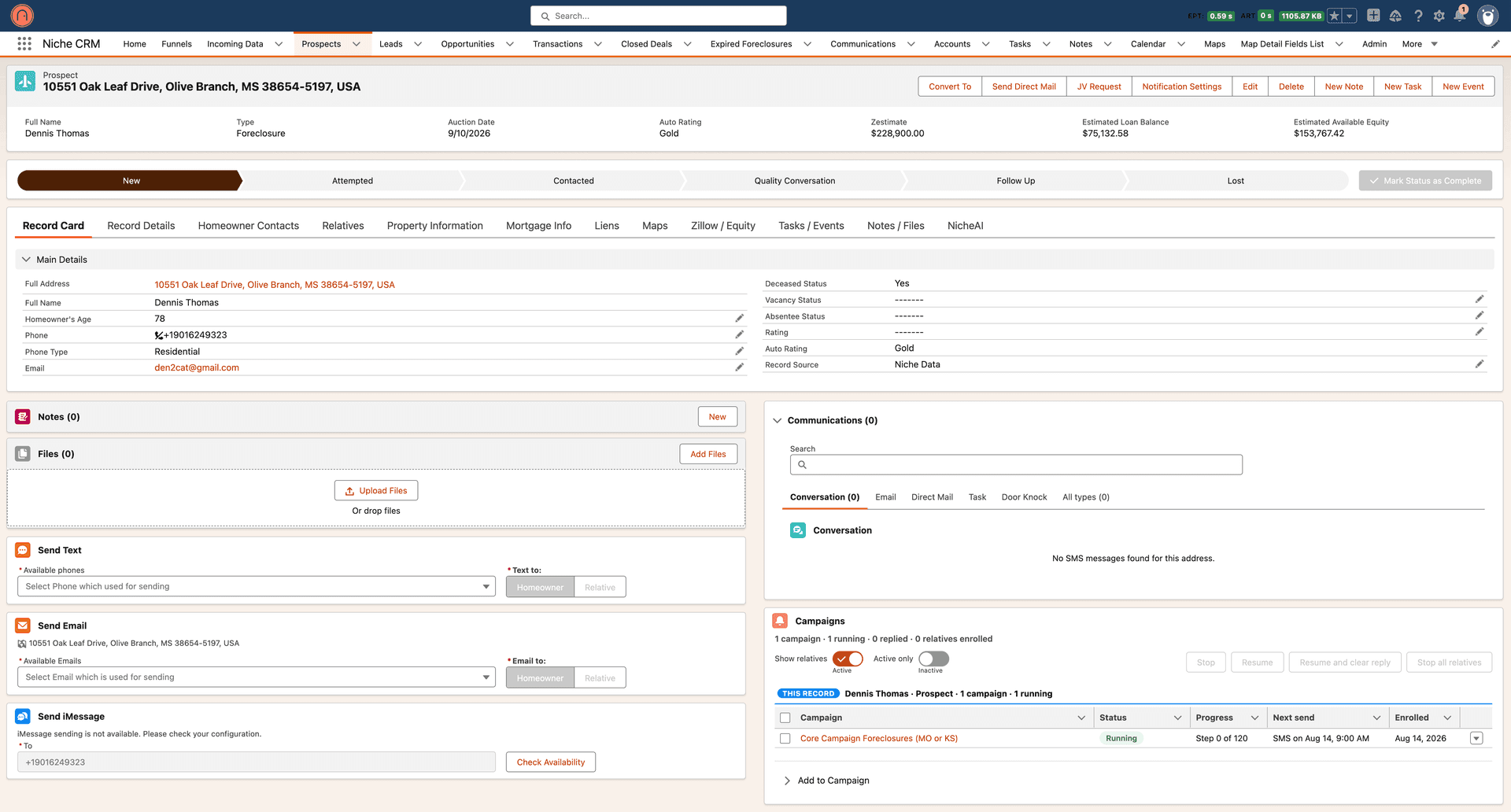Collapse the Communications section
Screen dimensions: 1511x812
pyautogui.click(x=778, y=421)
